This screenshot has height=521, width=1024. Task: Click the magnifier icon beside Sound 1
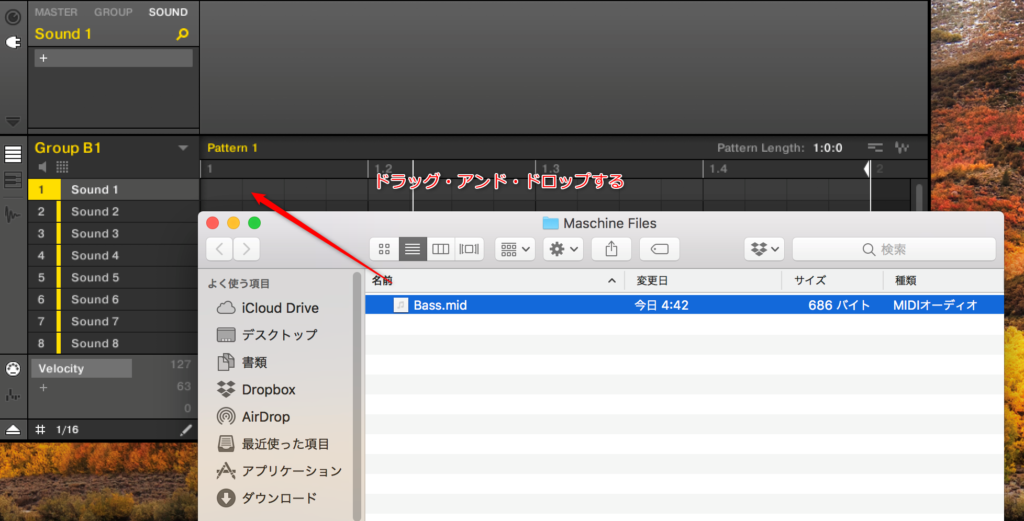pos(182,34)
